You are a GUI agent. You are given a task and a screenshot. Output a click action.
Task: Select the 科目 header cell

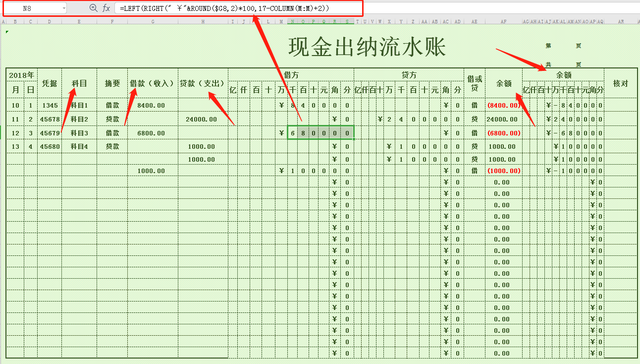tap(79, 83)
